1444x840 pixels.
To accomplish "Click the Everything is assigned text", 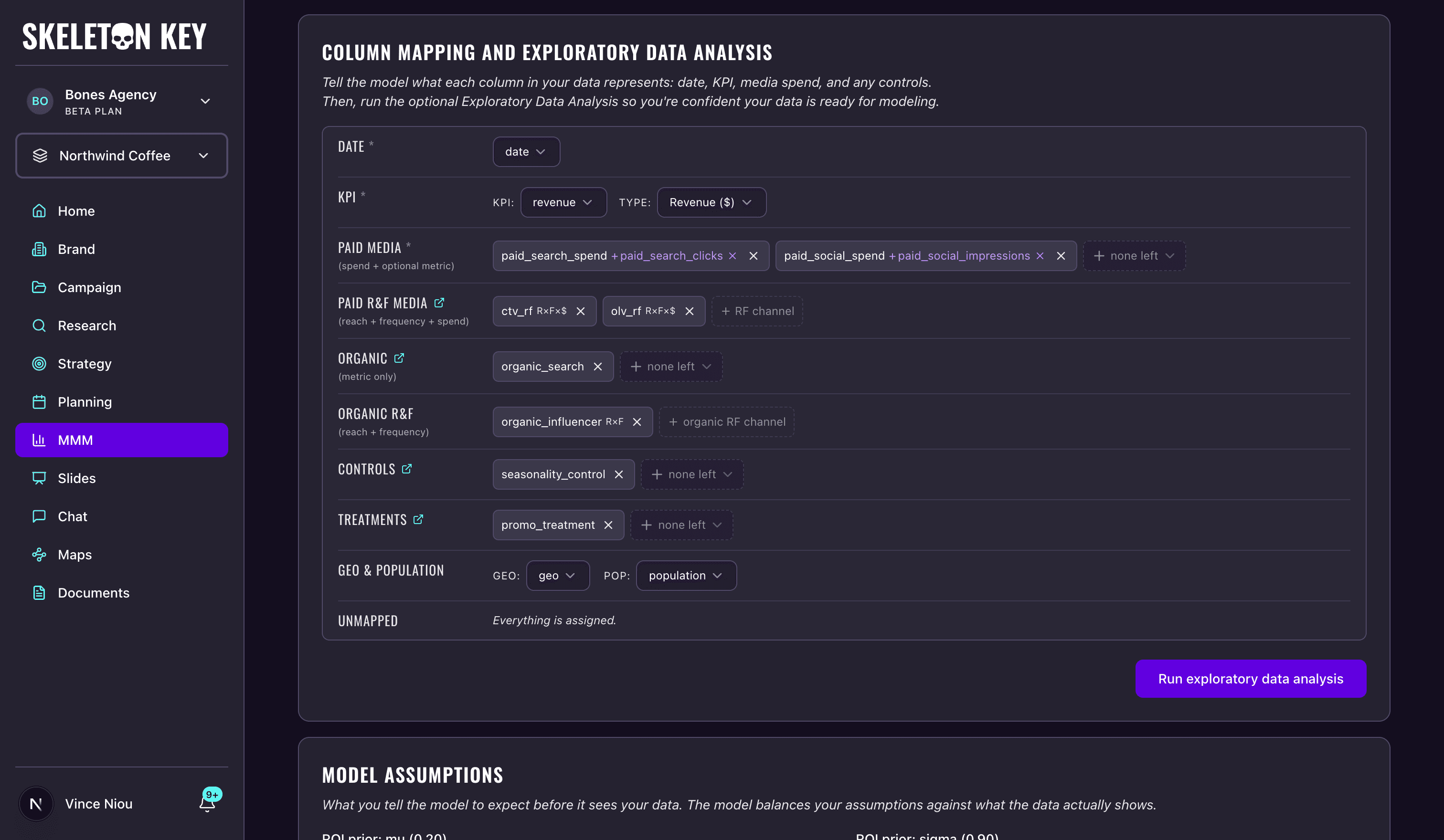I will coord(554,620).
